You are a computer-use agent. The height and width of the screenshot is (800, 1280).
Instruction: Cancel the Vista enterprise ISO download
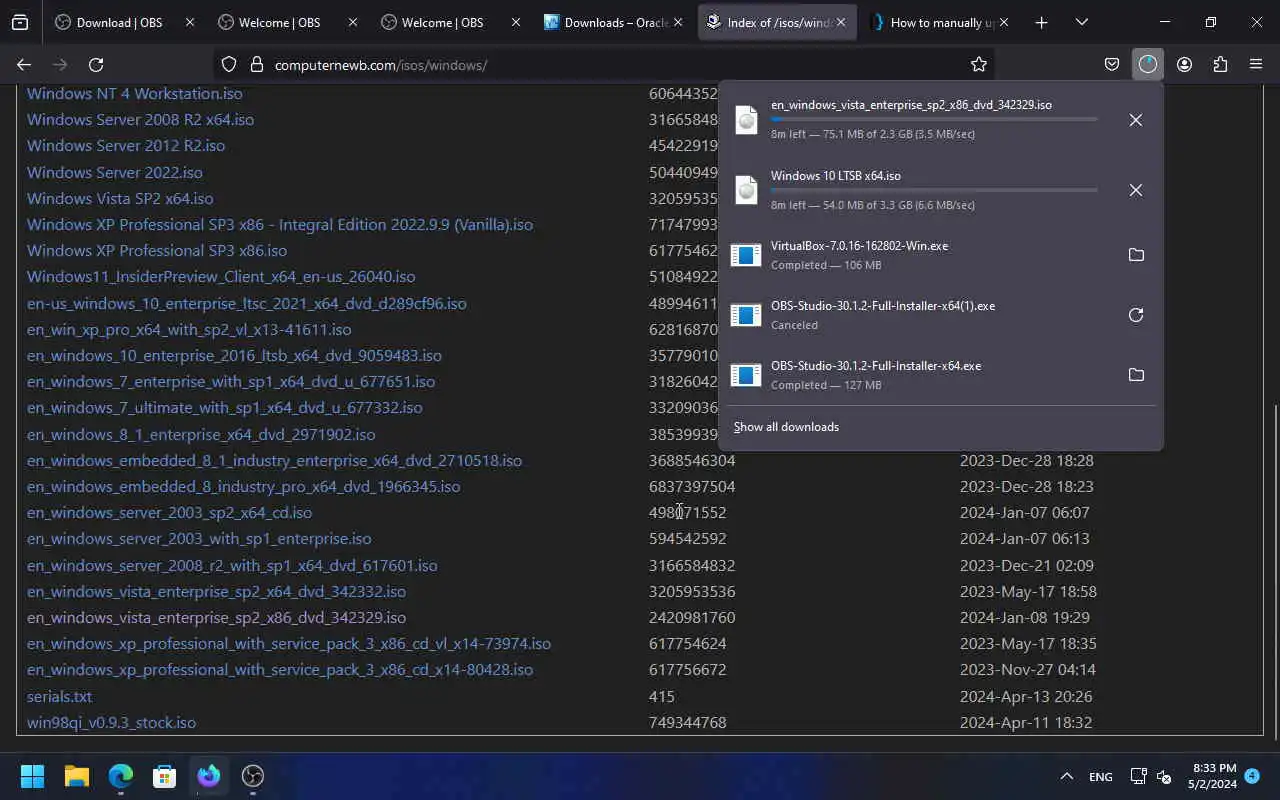[x=1135, y=120]
